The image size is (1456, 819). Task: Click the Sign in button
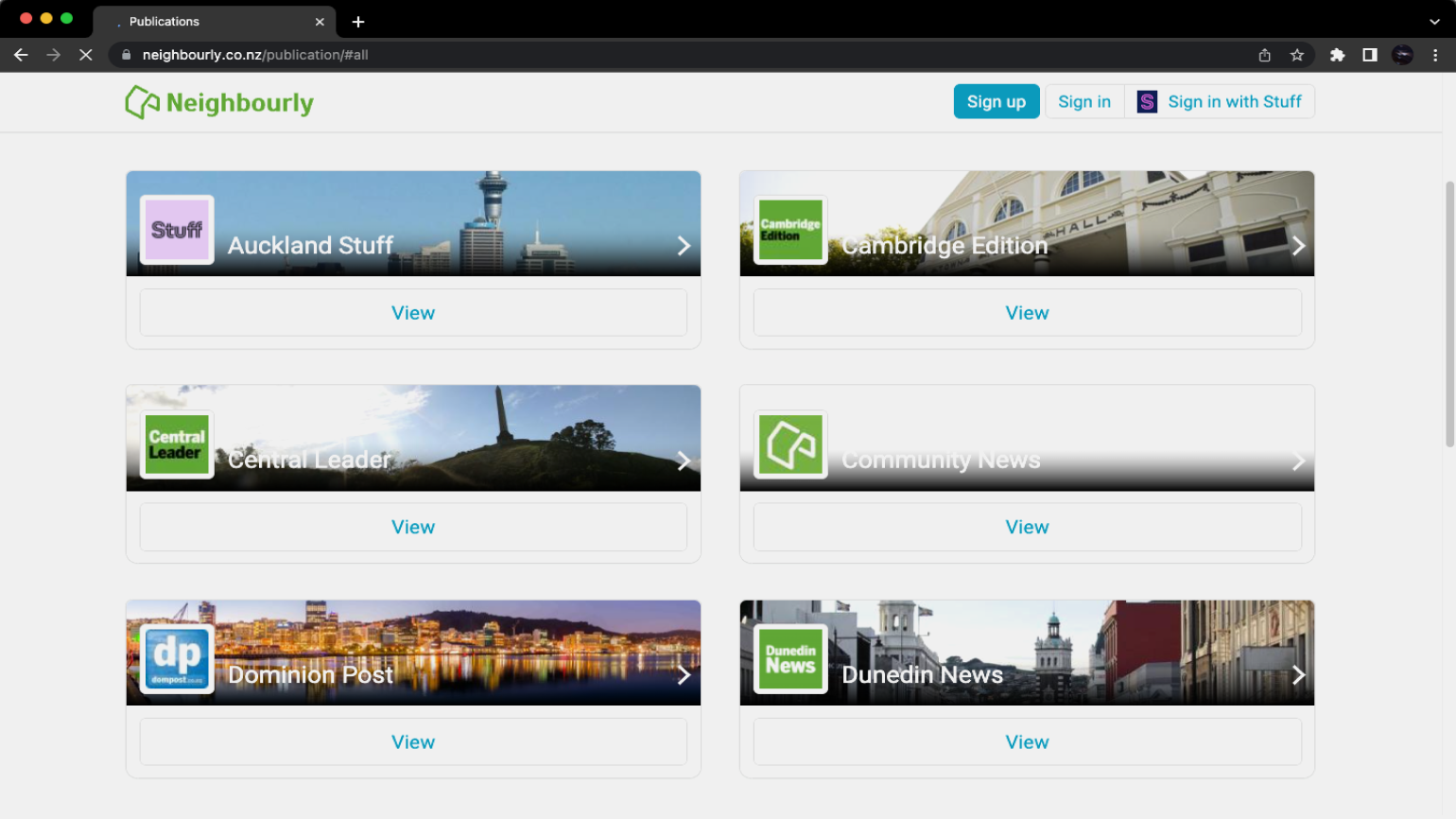pyautogui.click(x=1084, y=101)
